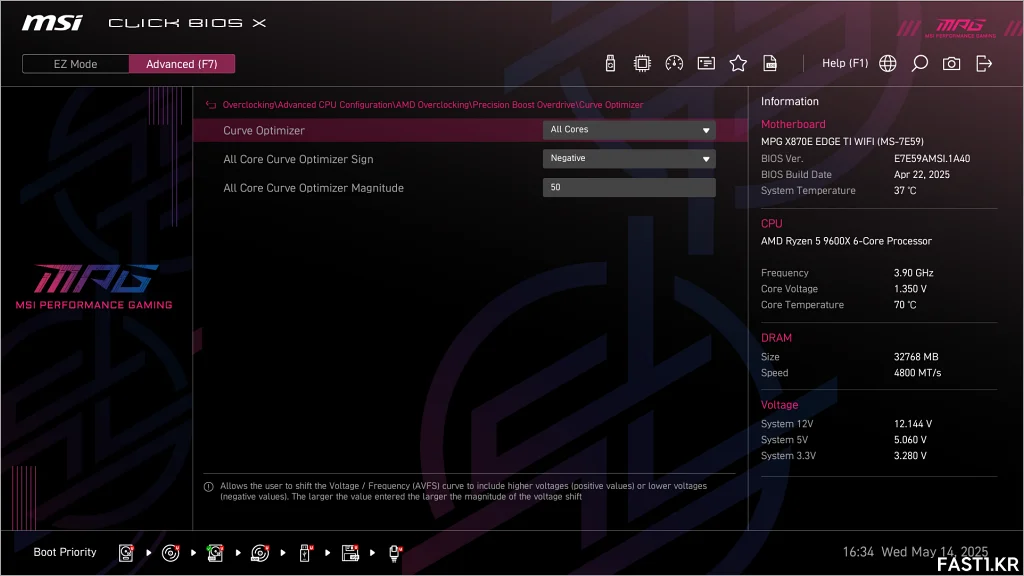Open the speedometer hardware monitor icon
This screenshot has height=576, width=1024.
(674, 63)
